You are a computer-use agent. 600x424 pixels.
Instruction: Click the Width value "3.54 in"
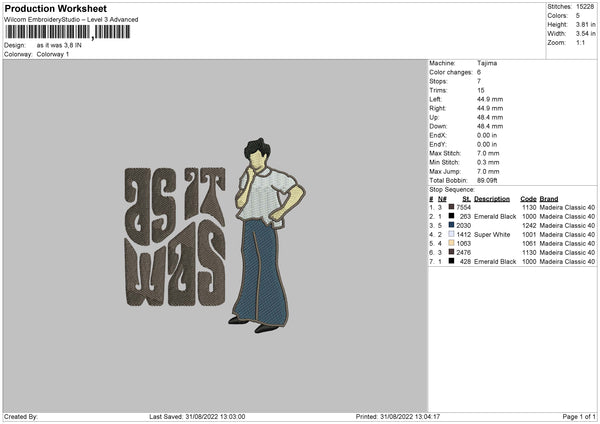585,34
